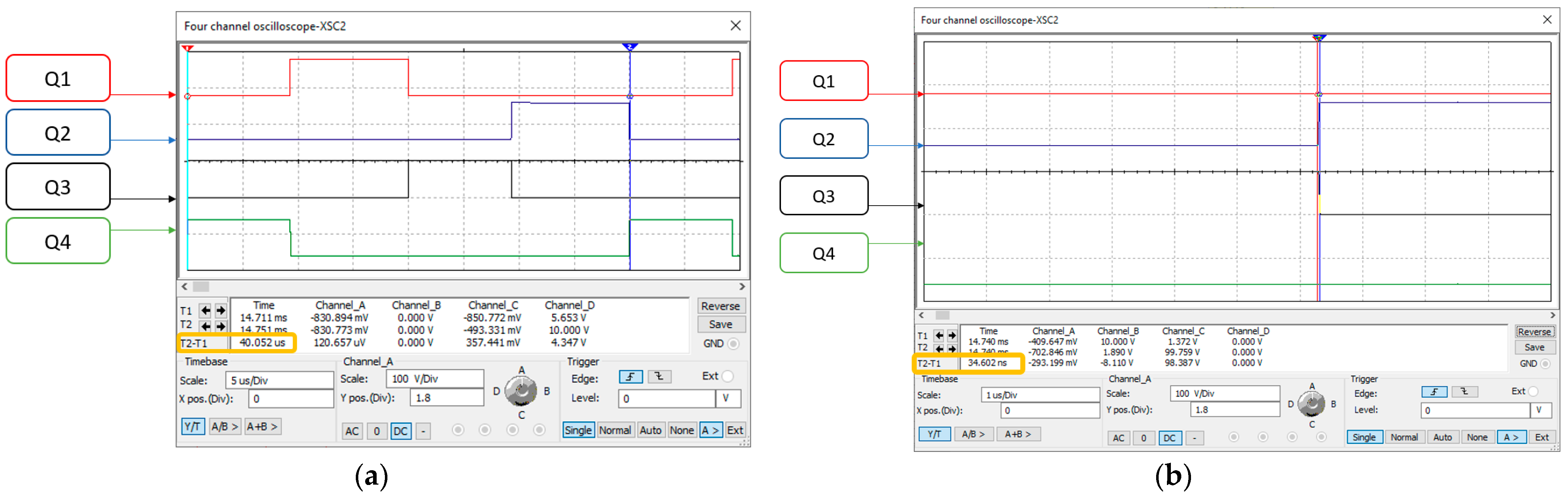Click the channel selector knob in oscilloscope (b)
Image resolution: width=1568 pixels, height=499 pixels.
click(x=1311, y=403)
